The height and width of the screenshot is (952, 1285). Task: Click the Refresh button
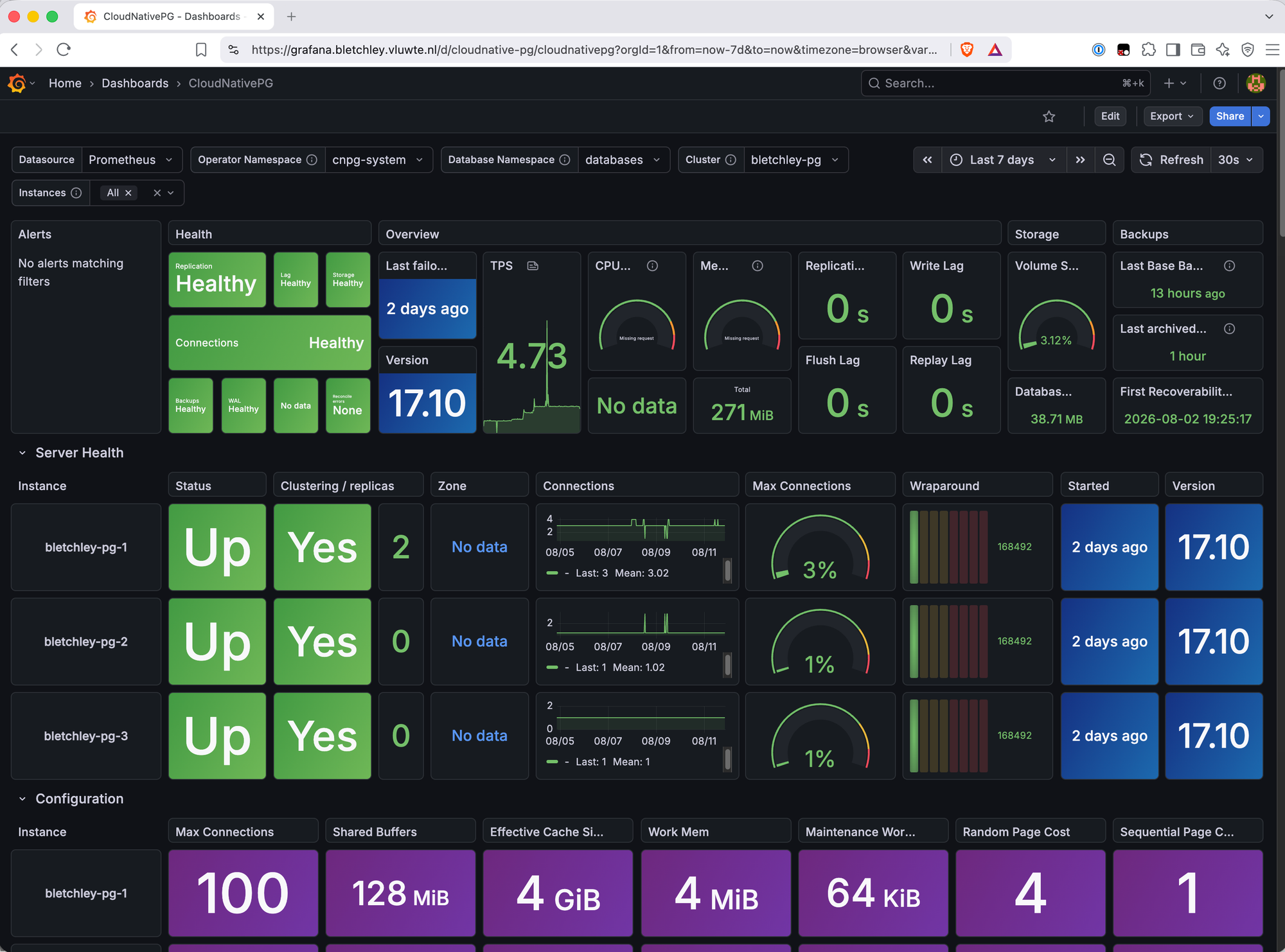click(1172, 160)
